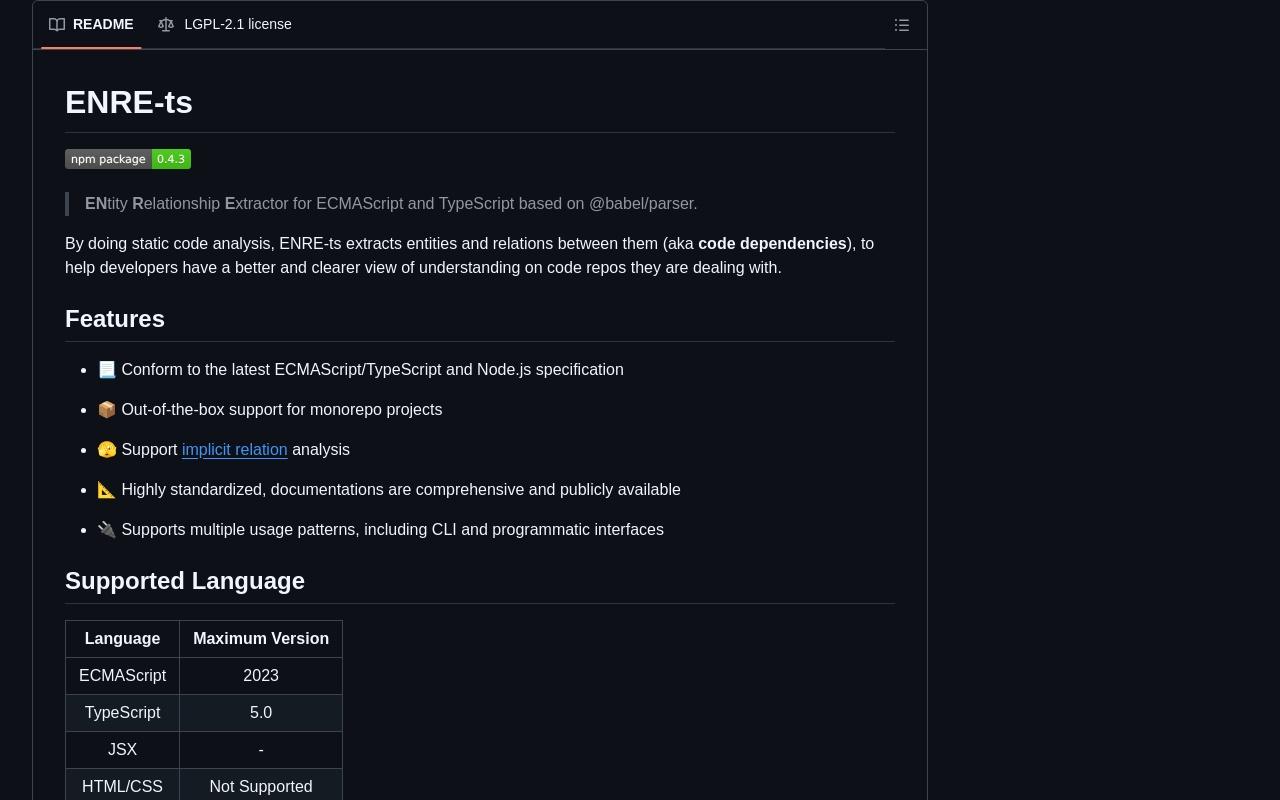Click the 'Conform to the latest ECMAScript' line
This screenshot has height=800, width=1280.
[361, 370]
